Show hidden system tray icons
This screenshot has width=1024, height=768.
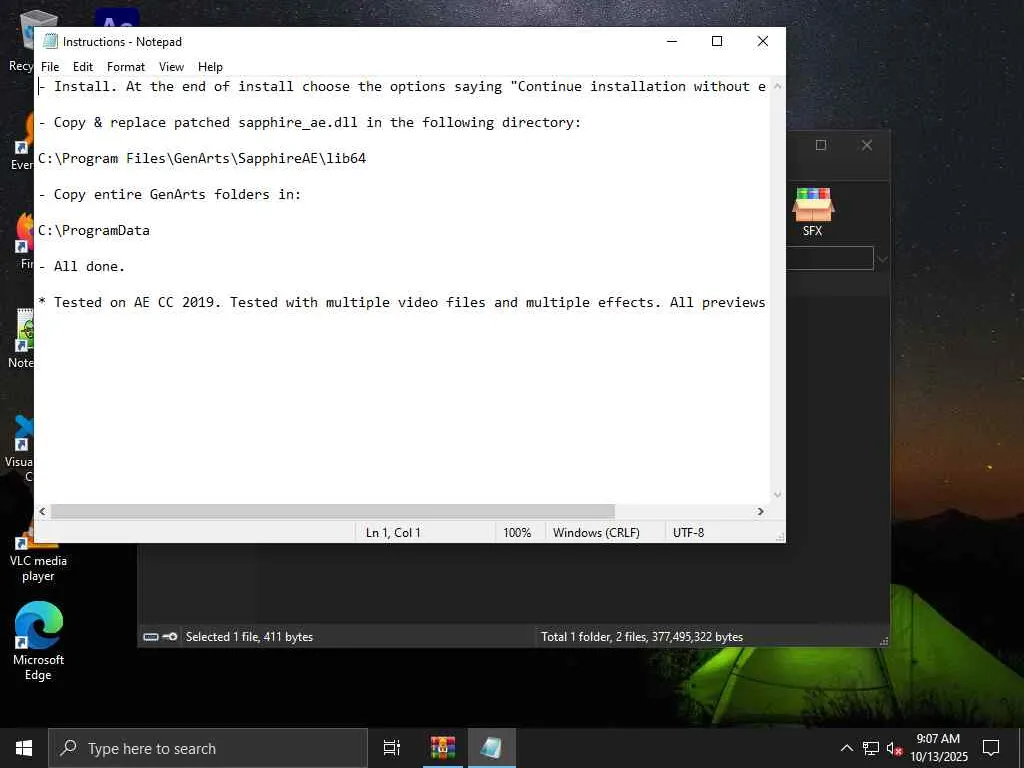pyautogui.click(x=846, y=748)
